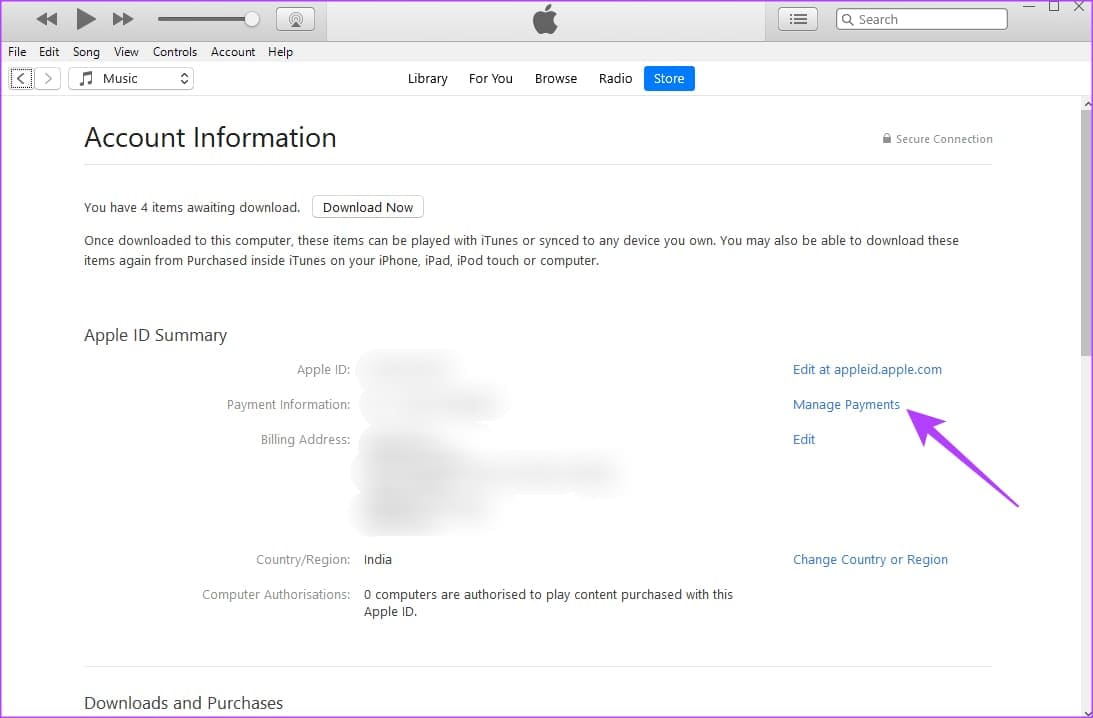Switch to the Library tab

click(x=427, y=79)
